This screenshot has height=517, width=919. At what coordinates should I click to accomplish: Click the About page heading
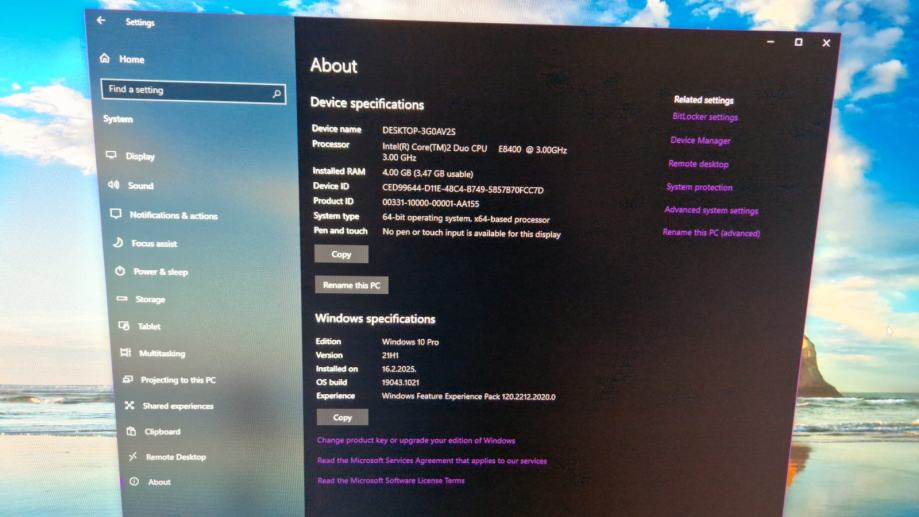coord(333,65)
